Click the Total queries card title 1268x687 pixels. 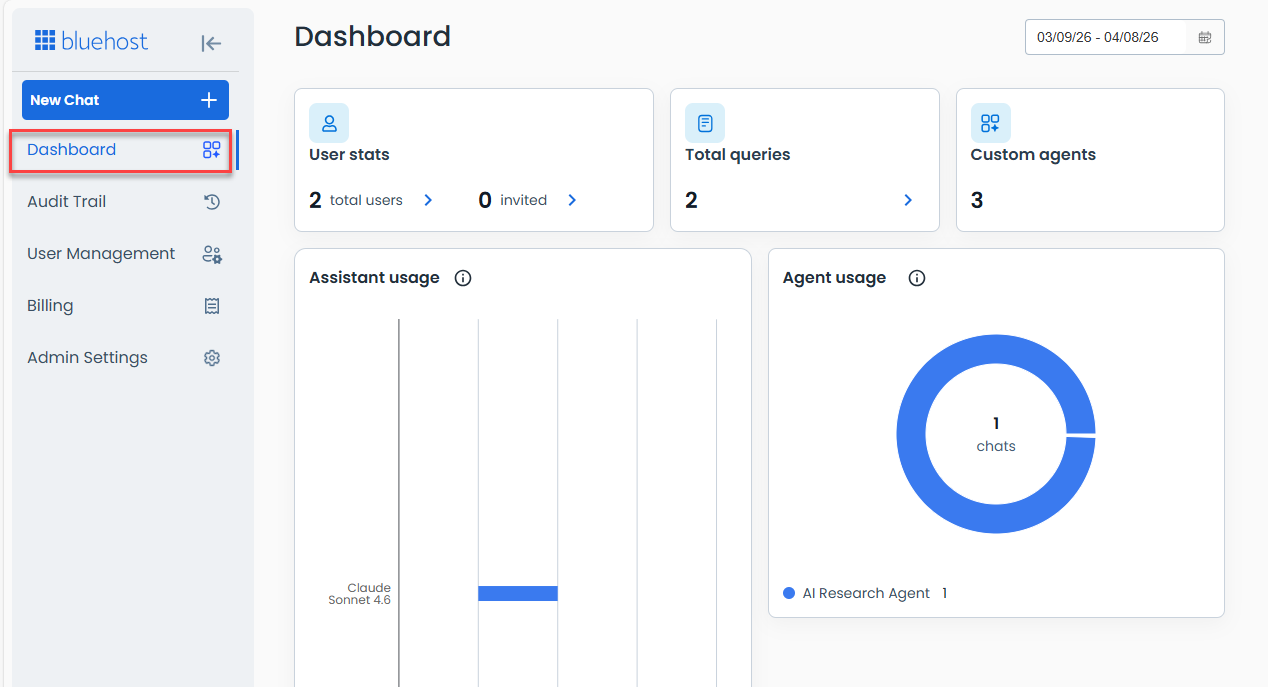coord(738,155)
